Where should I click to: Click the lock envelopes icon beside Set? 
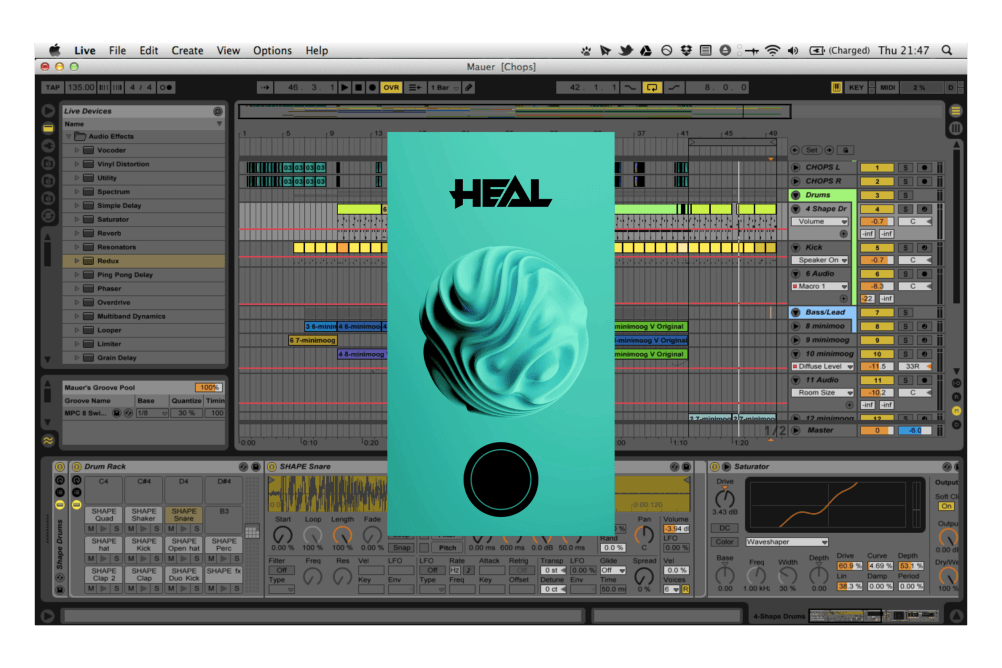(846, 150)
